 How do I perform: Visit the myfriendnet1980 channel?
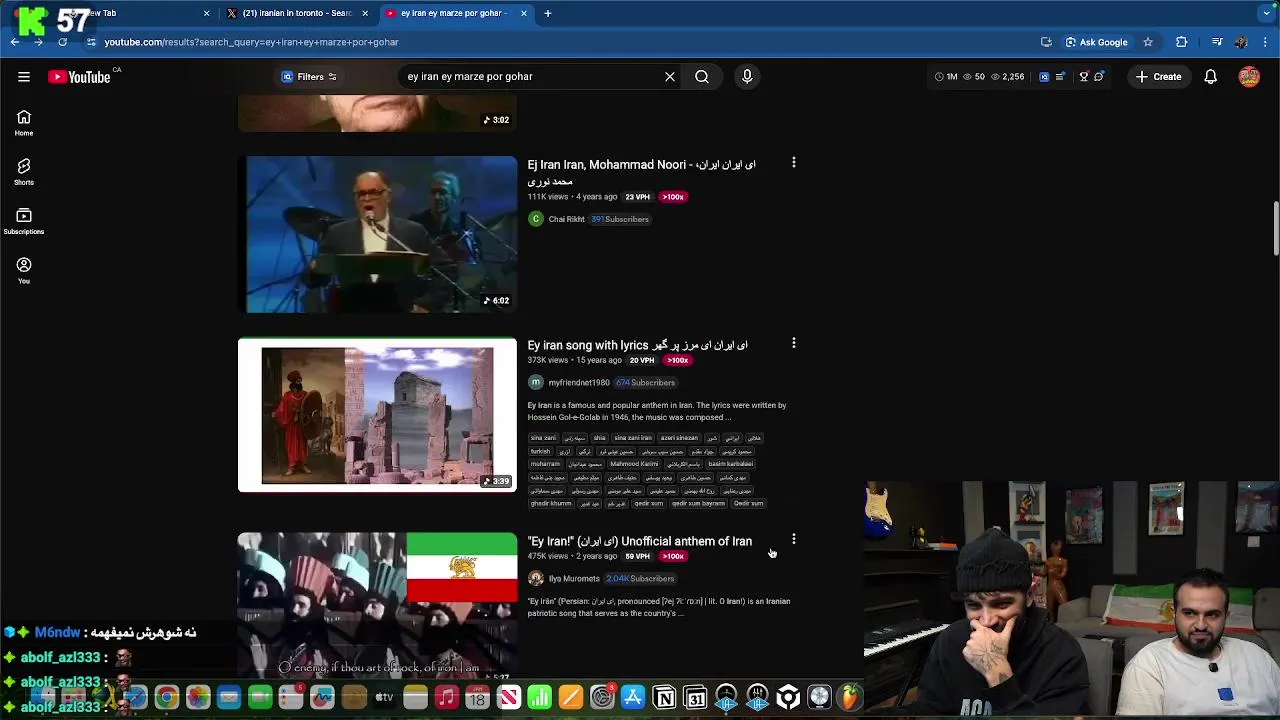pyautogui.click(x=578, y=382)
